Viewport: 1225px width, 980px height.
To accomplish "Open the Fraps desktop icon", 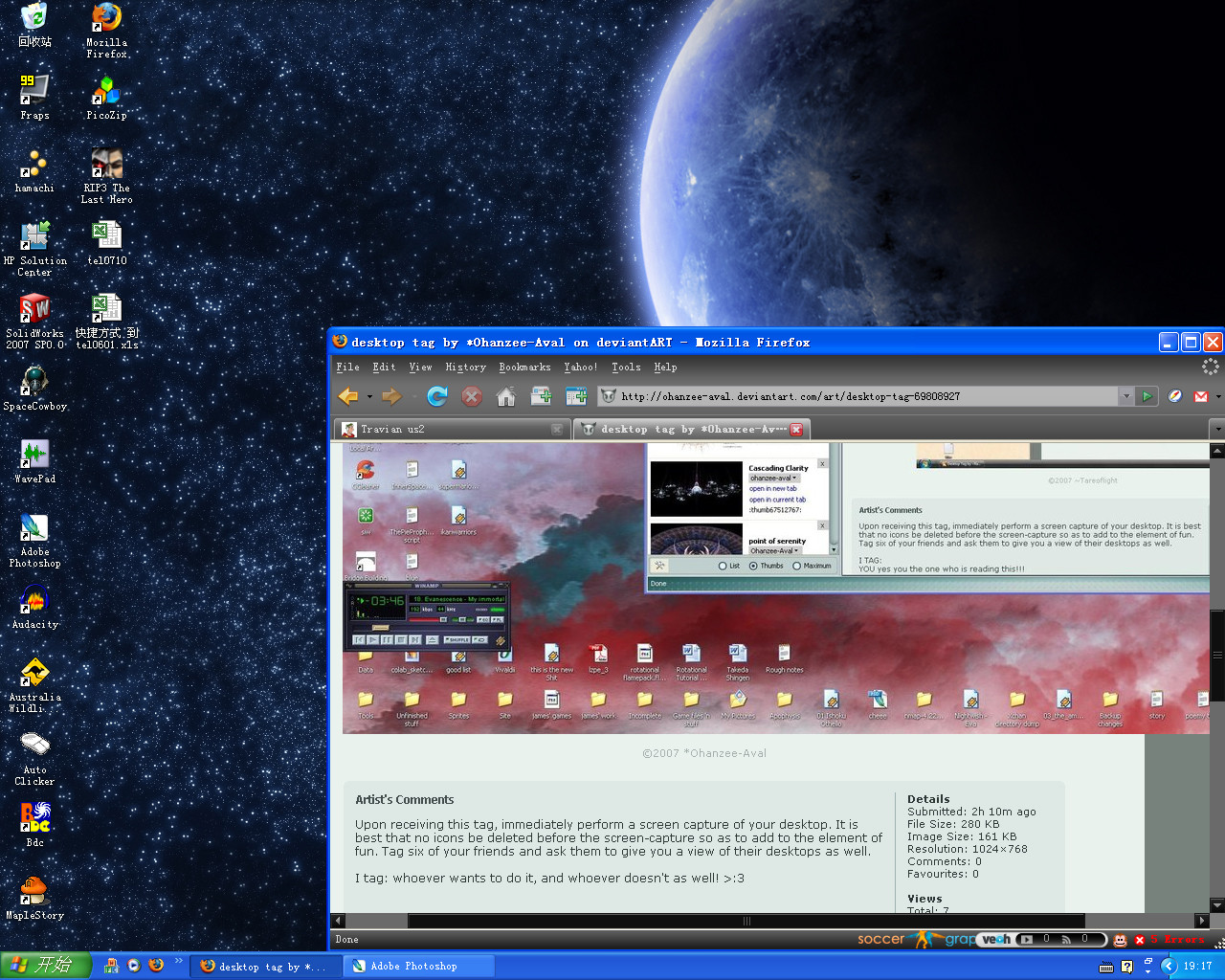I will pyautogui.click(x=34, y=97).
